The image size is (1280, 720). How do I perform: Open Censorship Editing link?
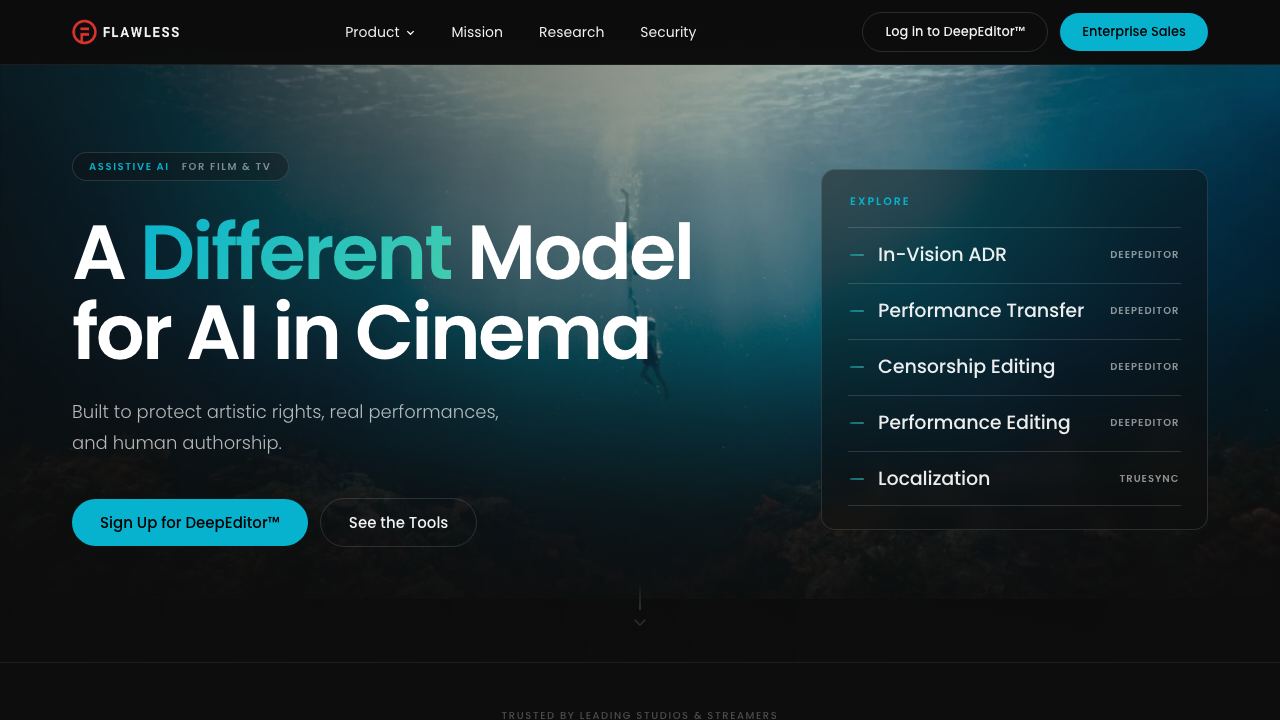1014,367
